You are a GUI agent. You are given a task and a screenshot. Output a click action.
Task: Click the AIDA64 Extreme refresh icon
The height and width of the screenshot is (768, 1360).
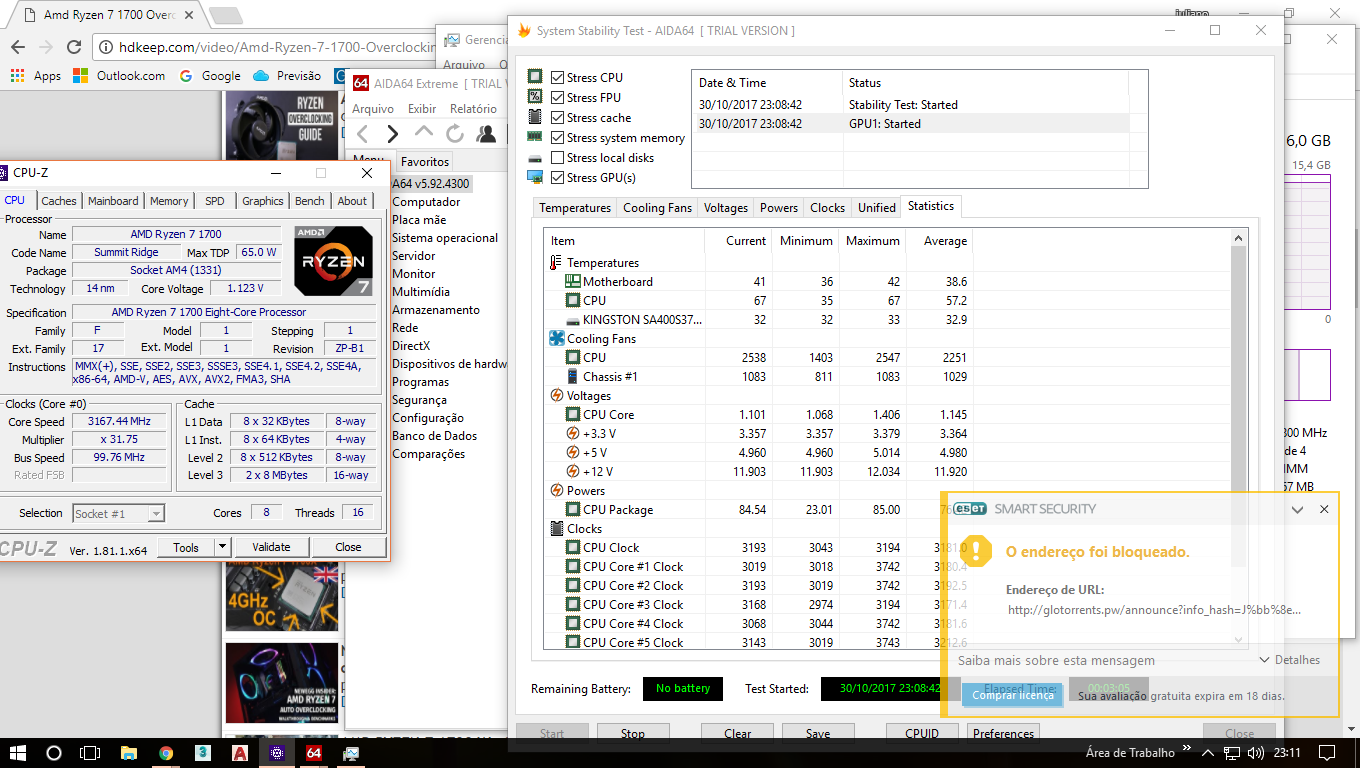(x=455, y=134)
